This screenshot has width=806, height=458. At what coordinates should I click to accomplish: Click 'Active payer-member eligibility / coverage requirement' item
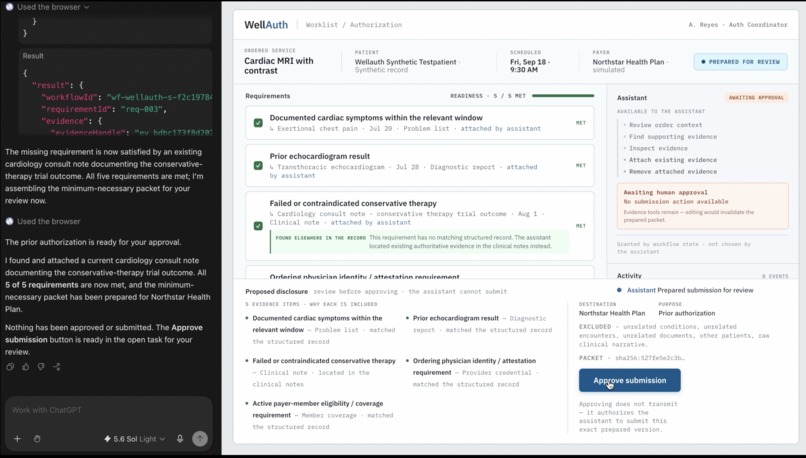[x=322, y=415]
